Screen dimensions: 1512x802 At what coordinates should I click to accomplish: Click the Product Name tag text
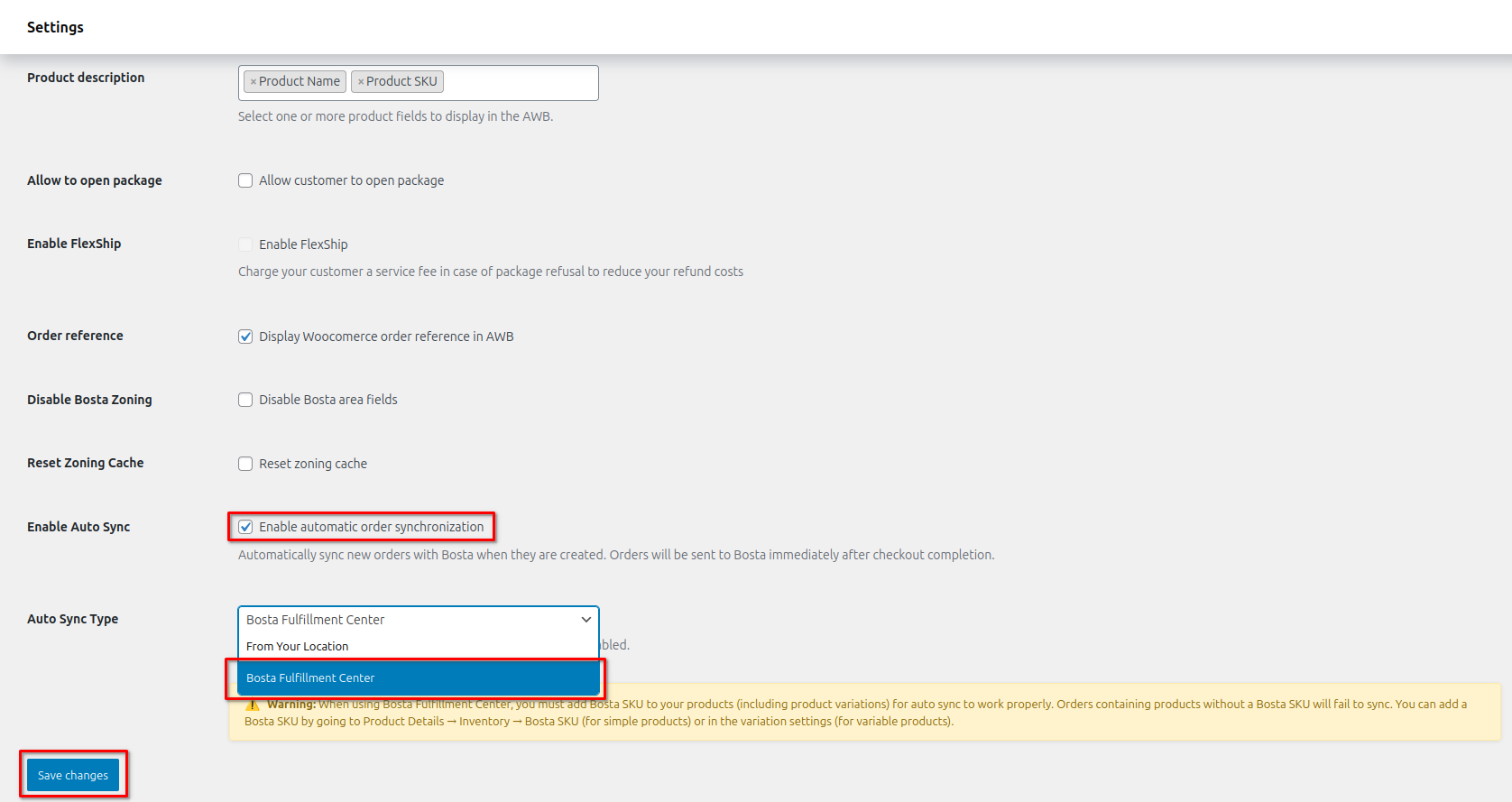pos(300,81)
